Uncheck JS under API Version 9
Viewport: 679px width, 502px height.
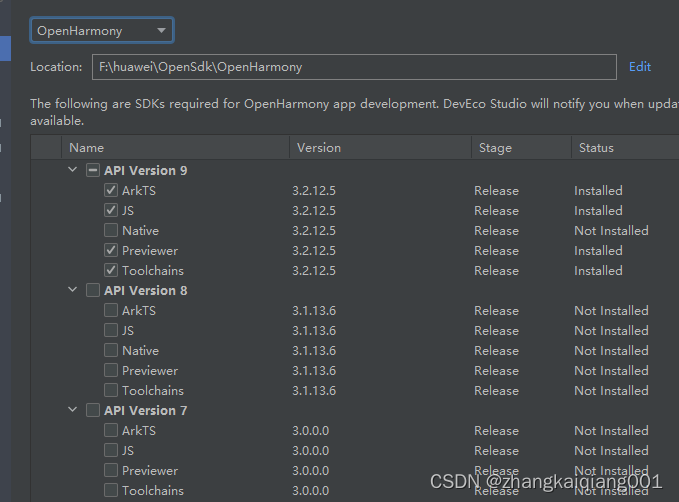tap(111, 210)
